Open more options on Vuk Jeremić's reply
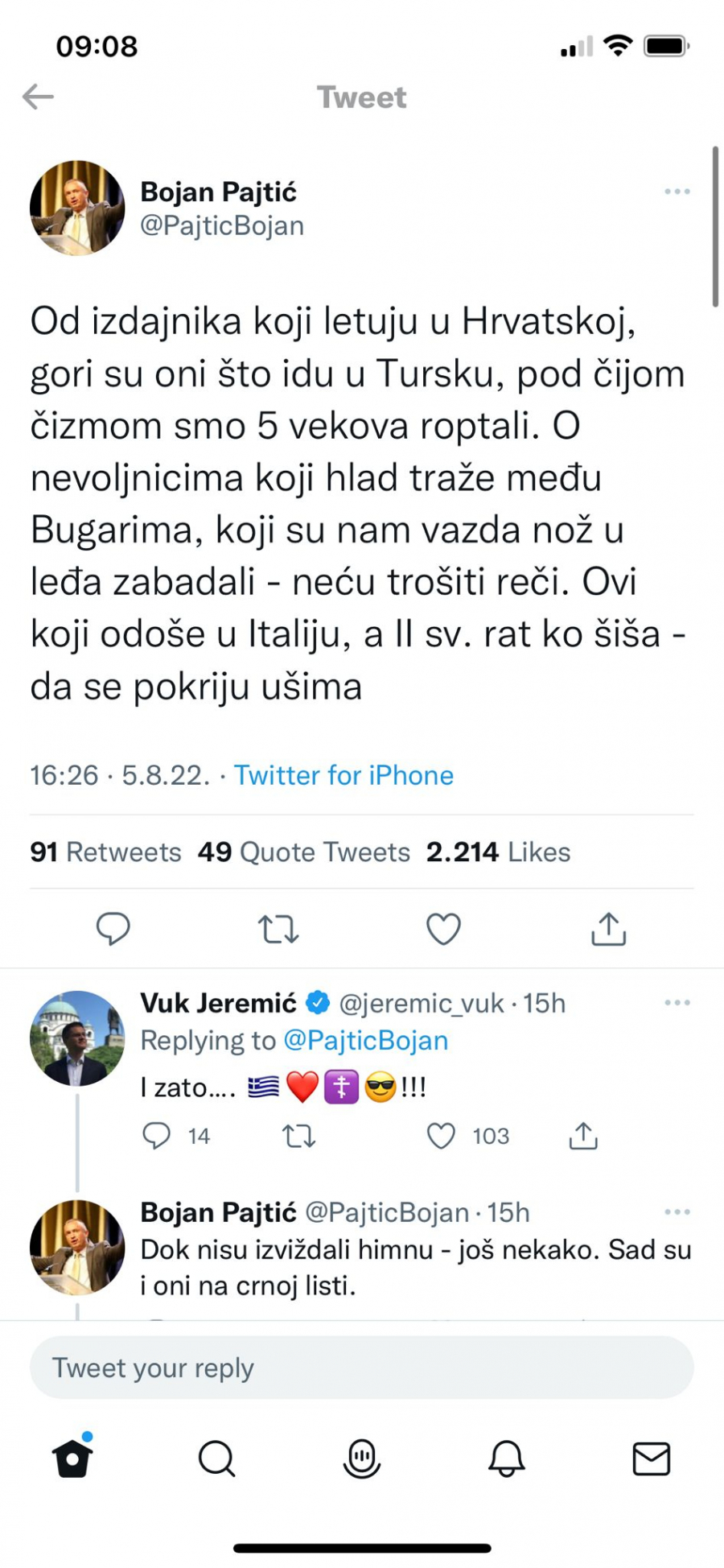 677,1002
